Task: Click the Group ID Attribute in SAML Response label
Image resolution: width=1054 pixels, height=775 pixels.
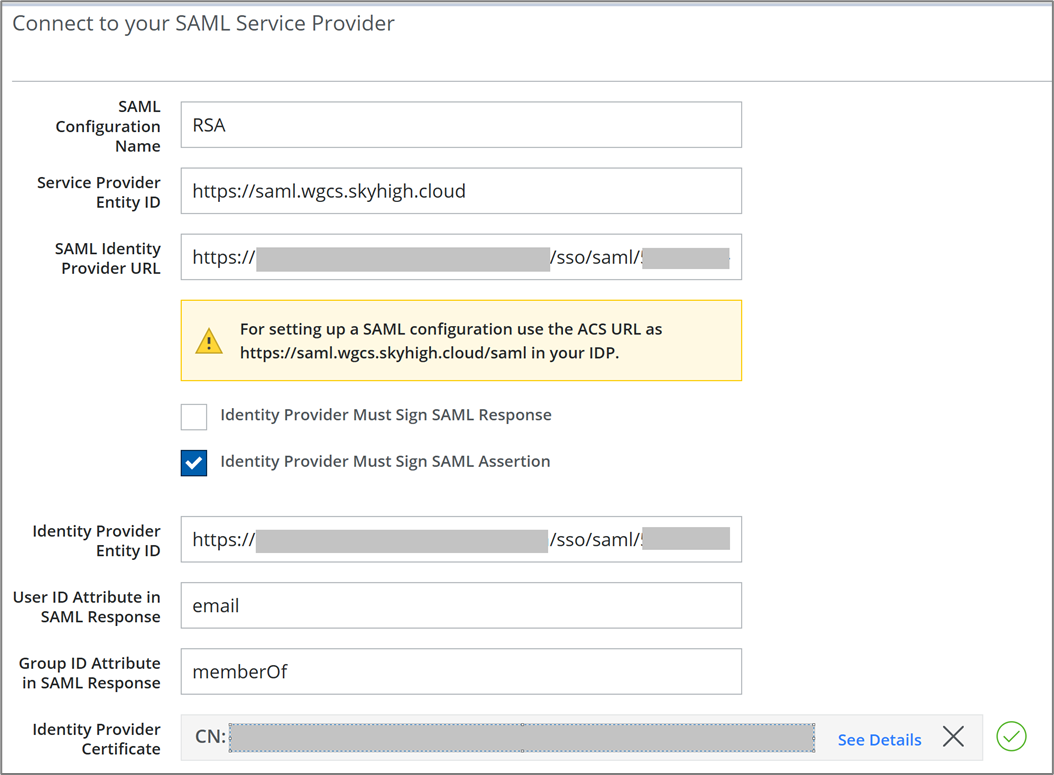Action: (x=89, y=673)
